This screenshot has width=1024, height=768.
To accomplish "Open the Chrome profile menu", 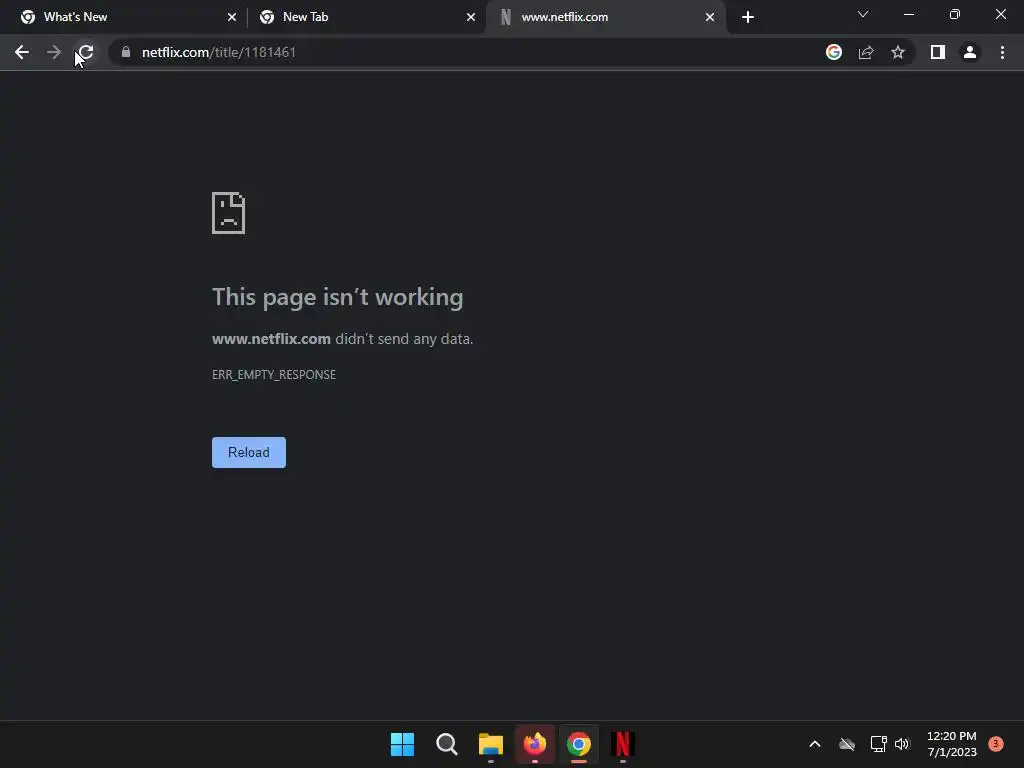I will tap(970, 52).
